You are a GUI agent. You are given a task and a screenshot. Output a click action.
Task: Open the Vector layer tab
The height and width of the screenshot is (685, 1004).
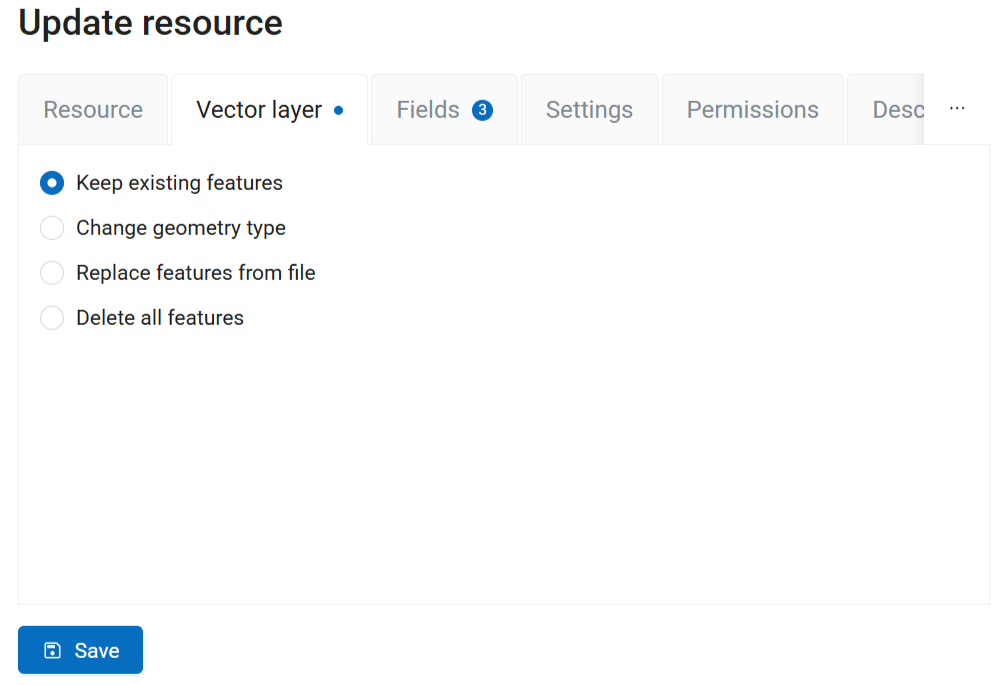click(x=270, y=109)
